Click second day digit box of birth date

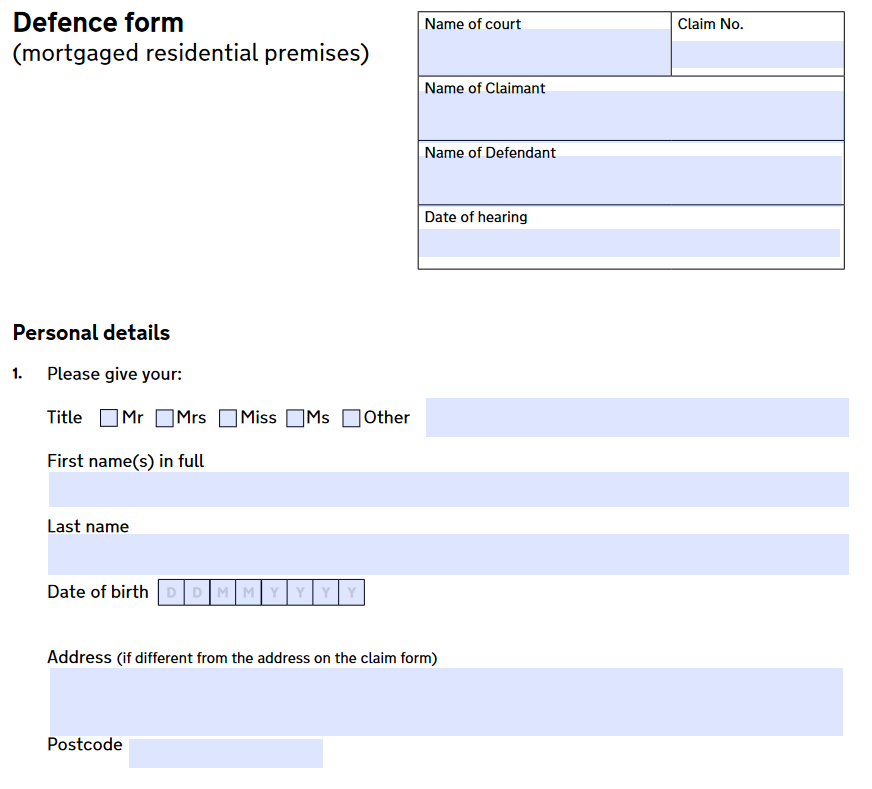(x=197, y=593)
